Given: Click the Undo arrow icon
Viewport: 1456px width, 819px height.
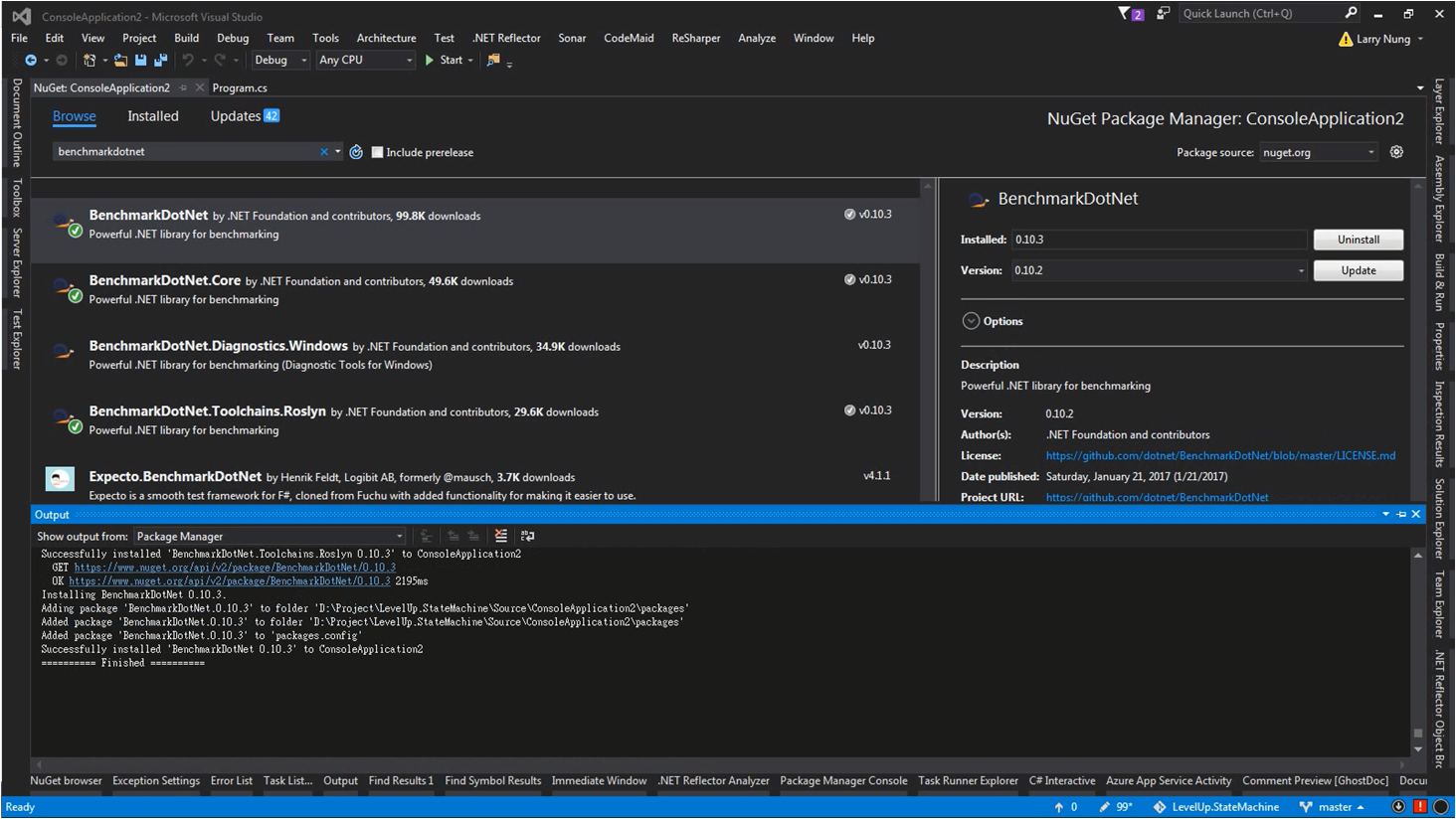Looking at the screenshot, I should click(x=187, y=61).
